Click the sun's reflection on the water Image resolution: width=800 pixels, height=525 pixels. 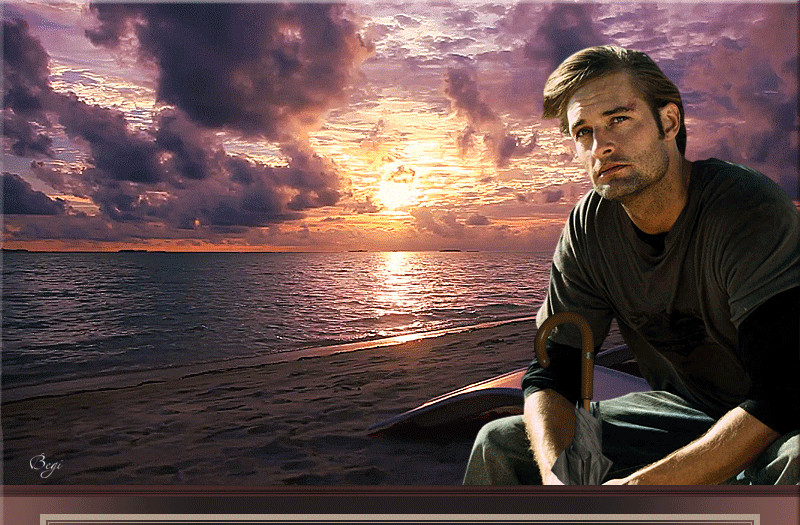pos(400,290)
